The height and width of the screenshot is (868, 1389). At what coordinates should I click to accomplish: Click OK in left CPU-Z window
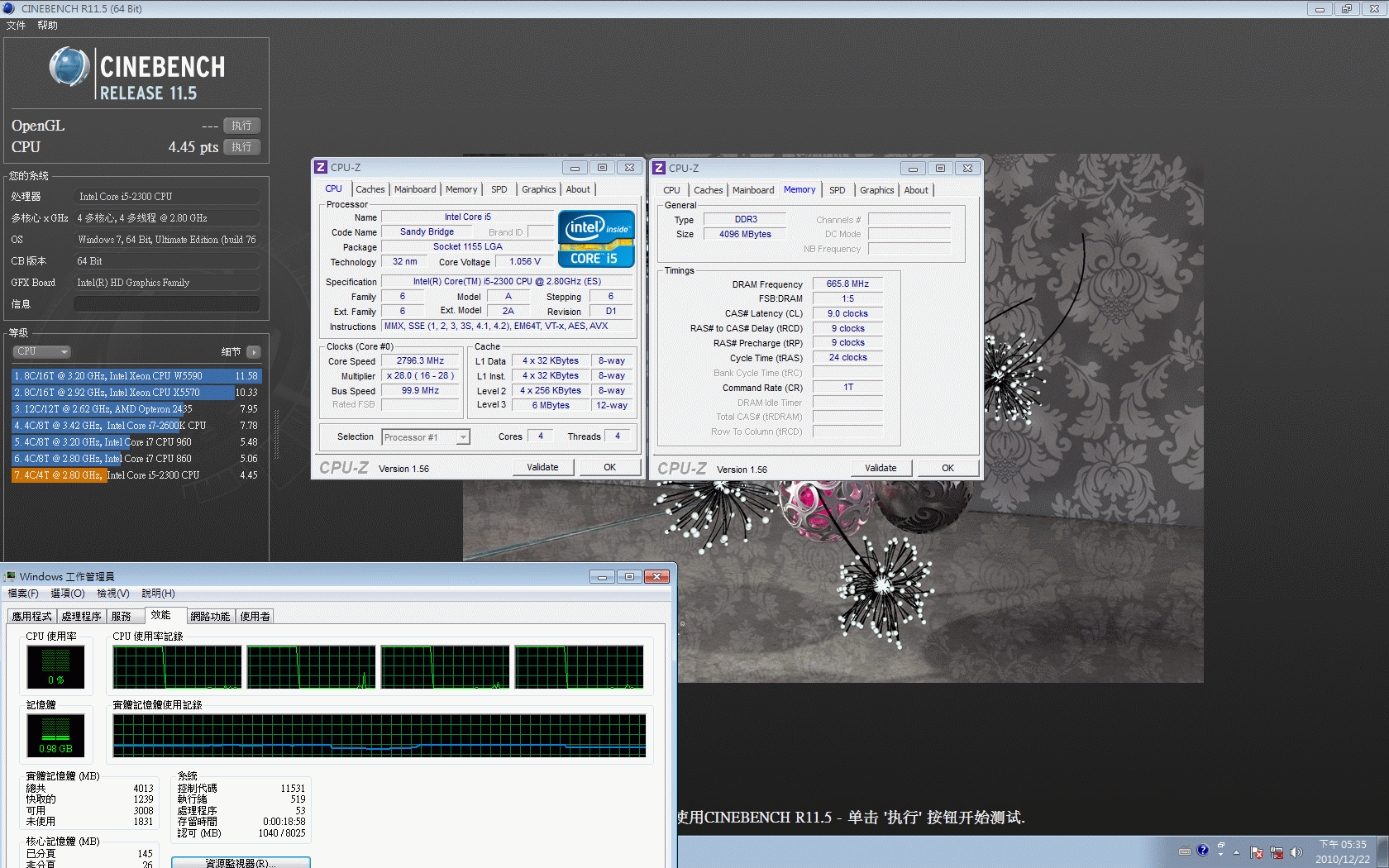(x=609, y=467)
